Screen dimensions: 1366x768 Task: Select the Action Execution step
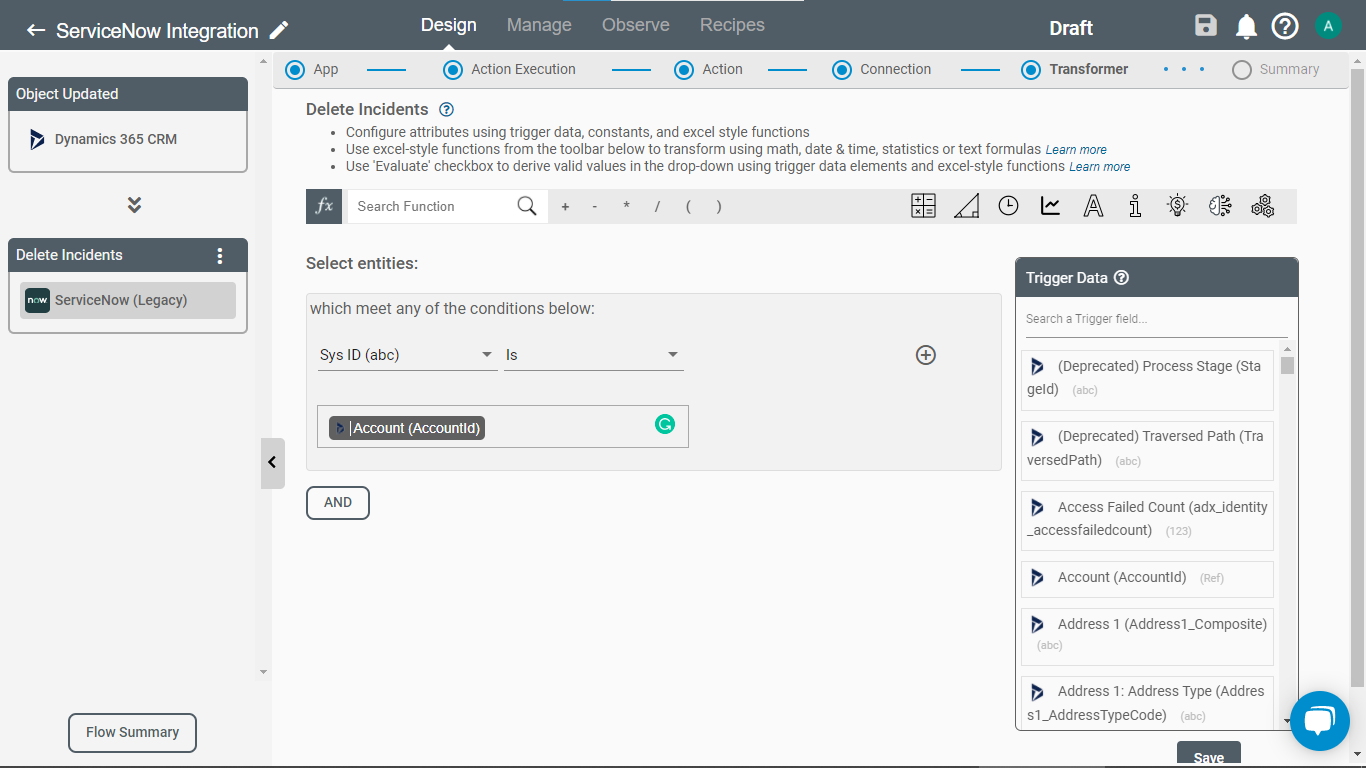coord(453,70)
